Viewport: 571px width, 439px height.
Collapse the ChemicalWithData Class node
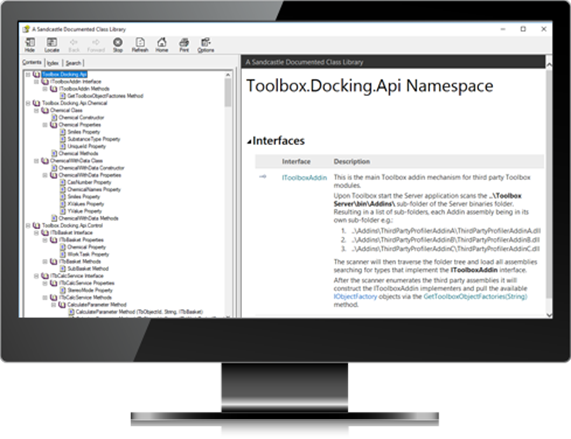point(36,161)
